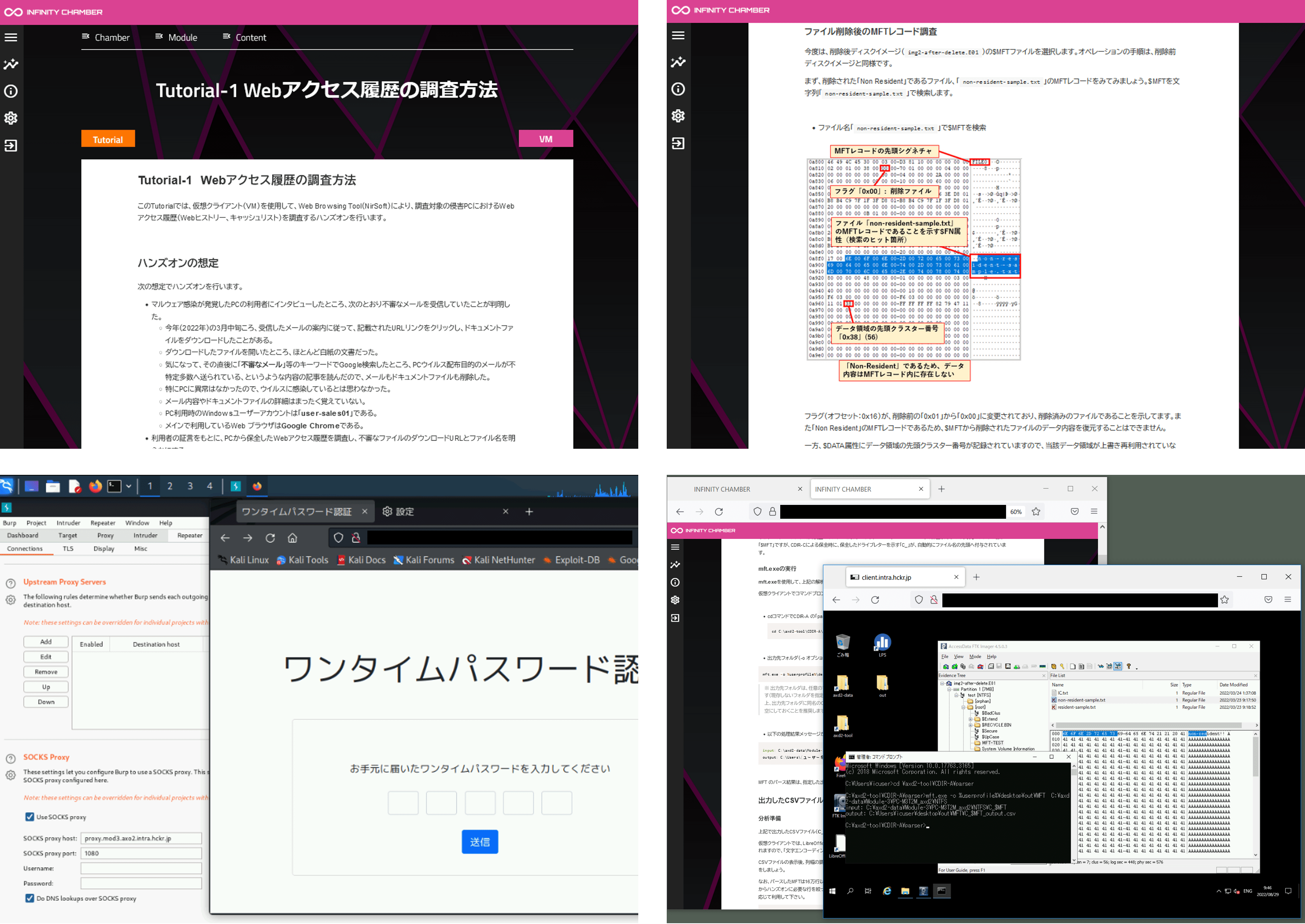
Task: Disable the Use SOCKS proxy checkbox
Action: [x=29, y=816]
